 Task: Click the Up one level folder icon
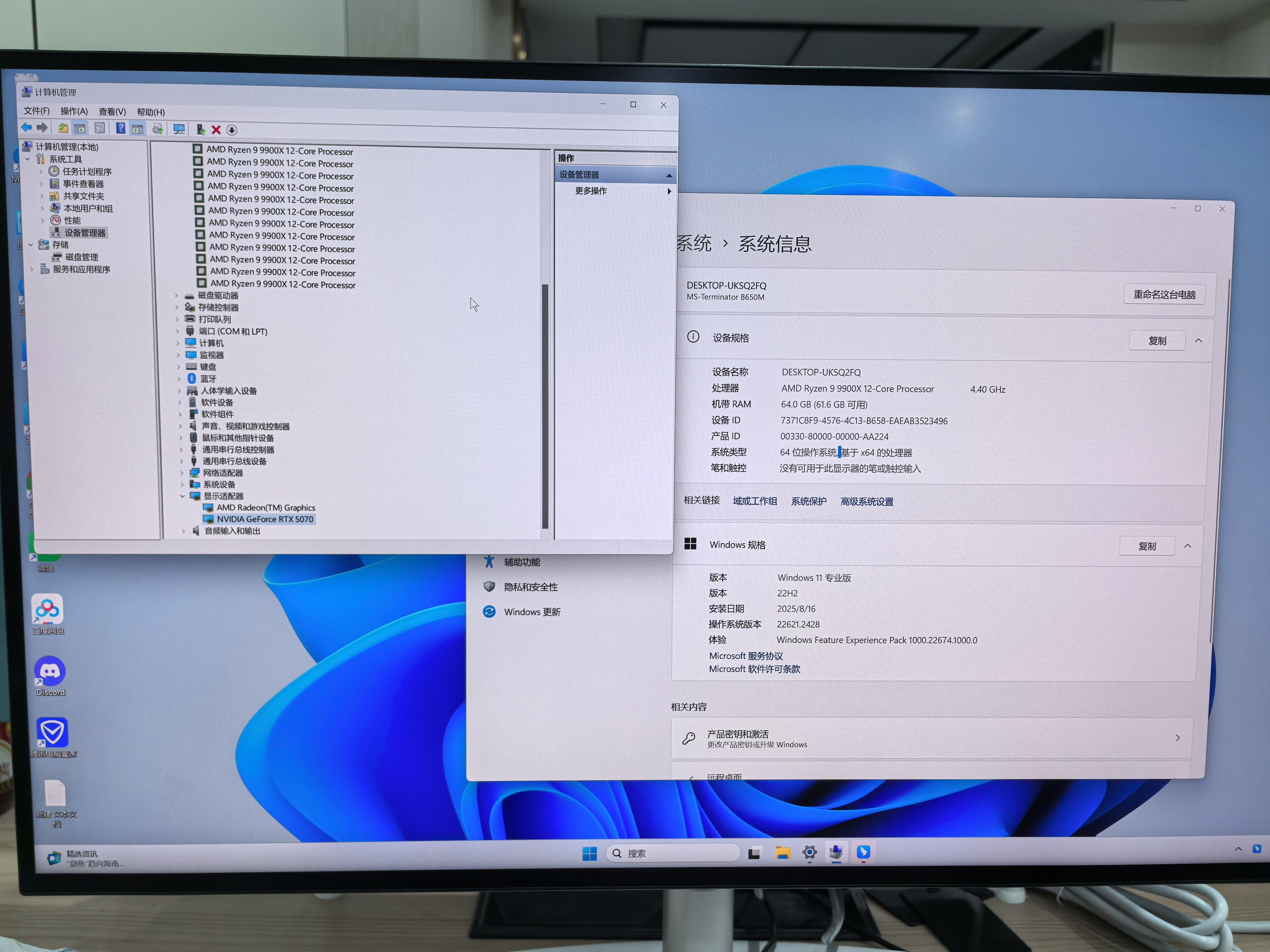[x=63, y=128]
